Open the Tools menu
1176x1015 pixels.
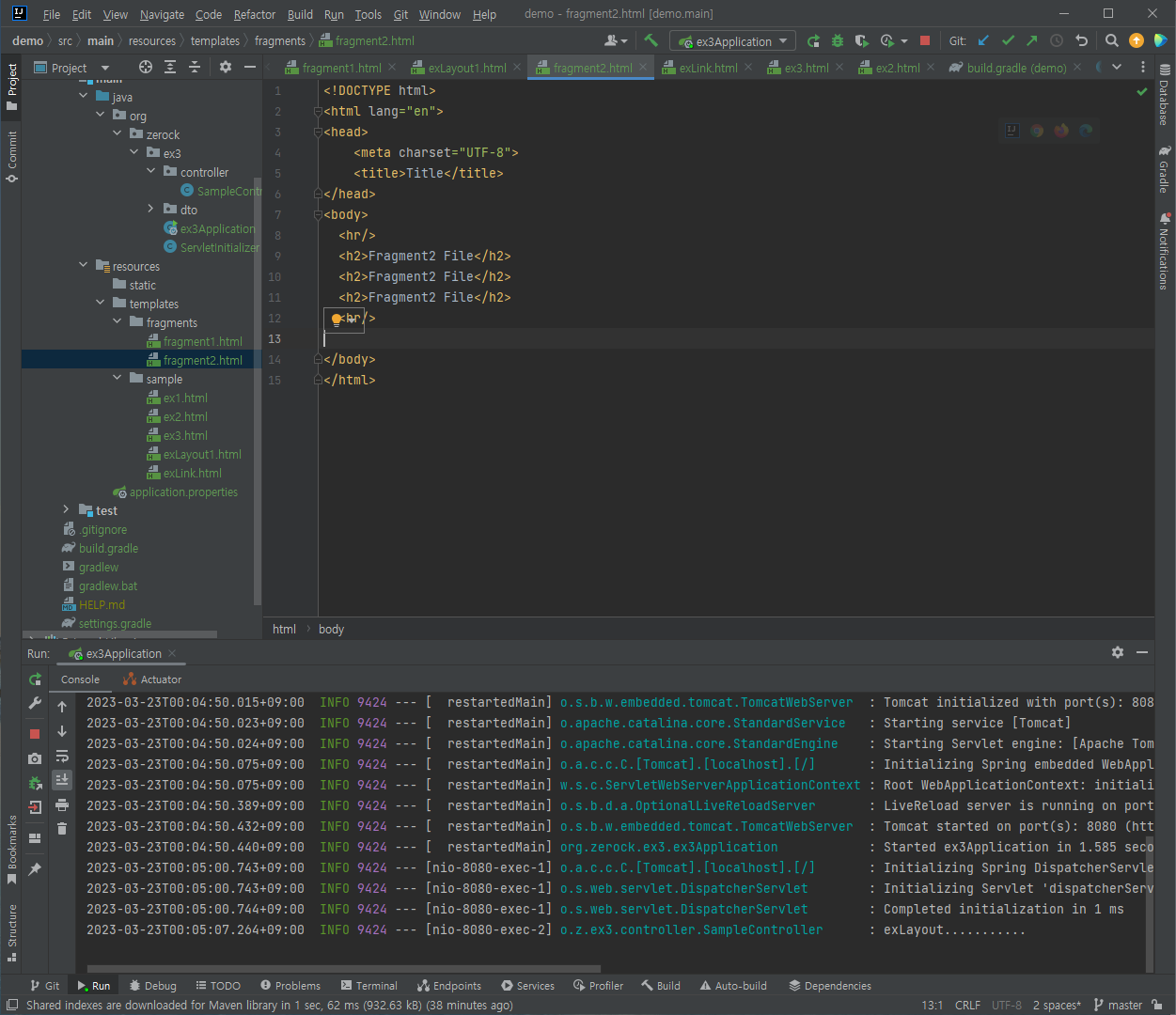click(368, 14)
